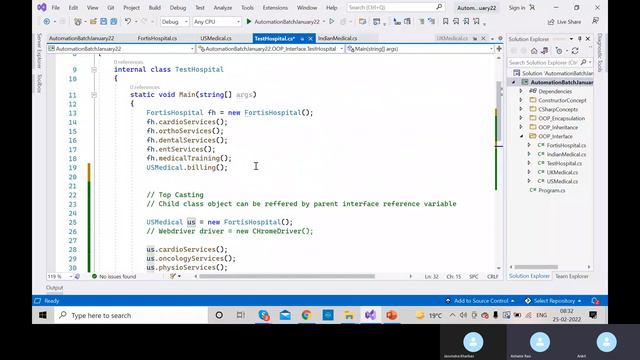Image resolution: width=640 pixels, height=360 pixels.
Task: Switch to the FortisHospital.cs tab
Action: (157, 38)
